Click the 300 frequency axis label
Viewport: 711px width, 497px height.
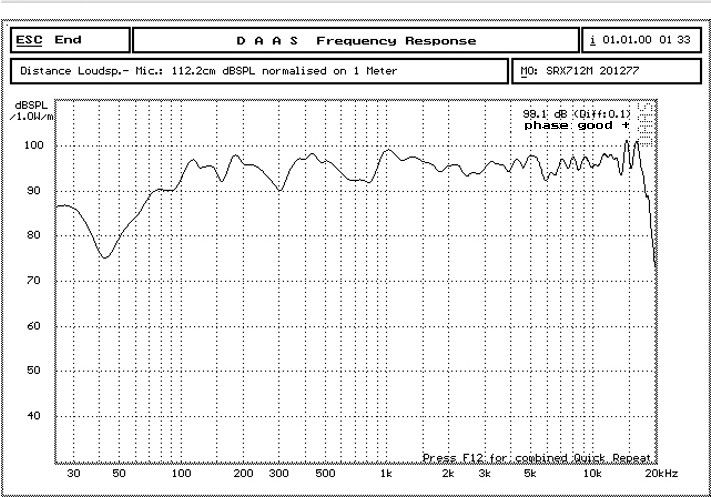(278, 473)
